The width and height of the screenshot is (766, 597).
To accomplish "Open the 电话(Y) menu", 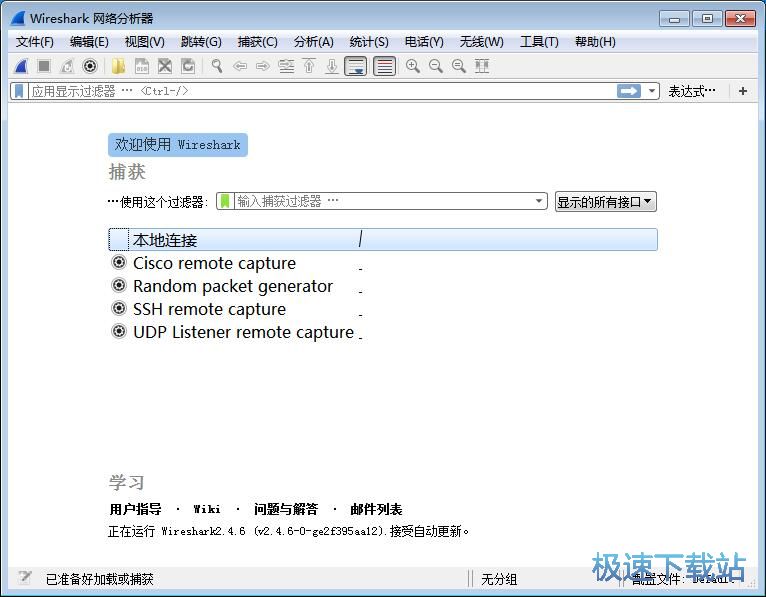I will click(x=424, y=42).
